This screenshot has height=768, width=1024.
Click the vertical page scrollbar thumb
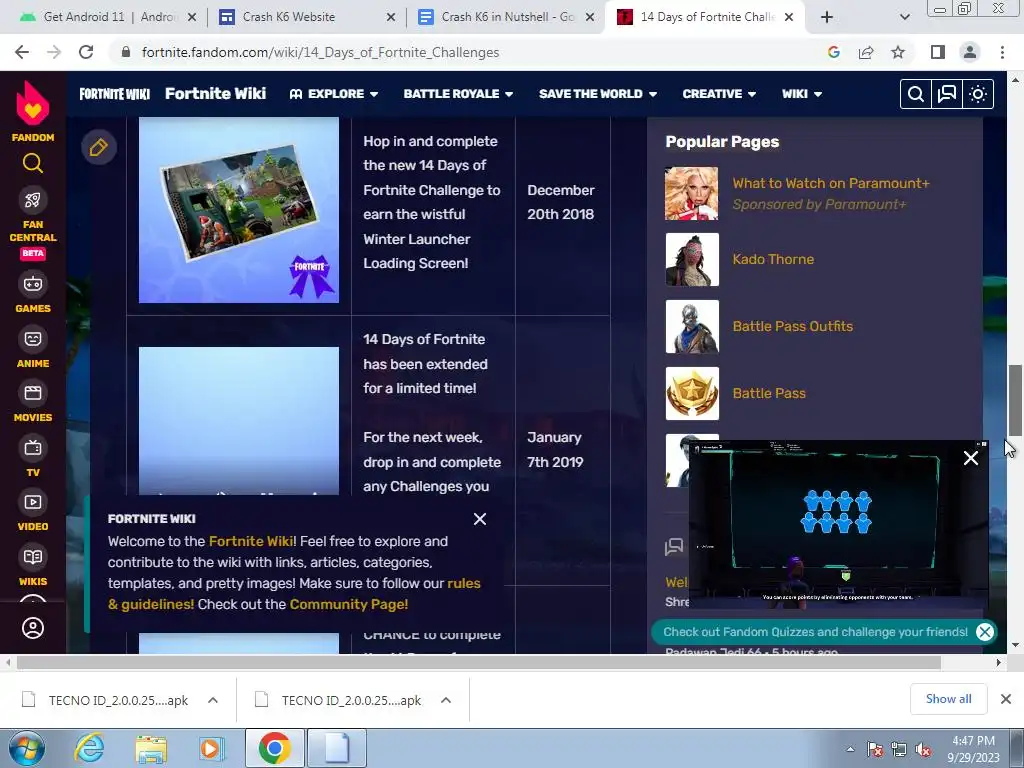pyautogui.click(x=1015, y=400)
